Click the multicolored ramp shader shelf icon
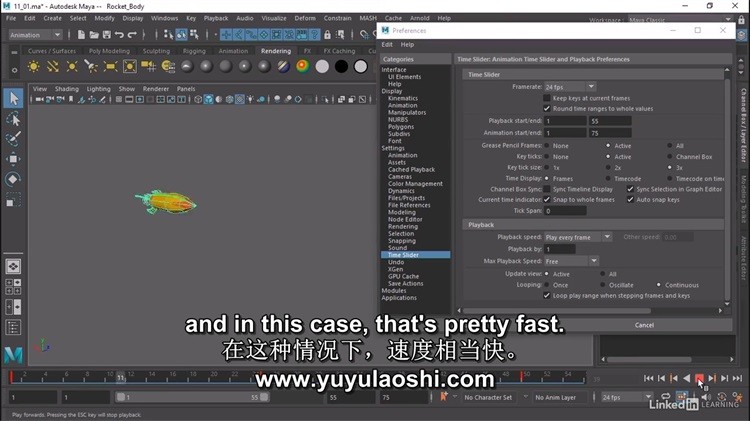Screen dimensions: 750x421 303,66
